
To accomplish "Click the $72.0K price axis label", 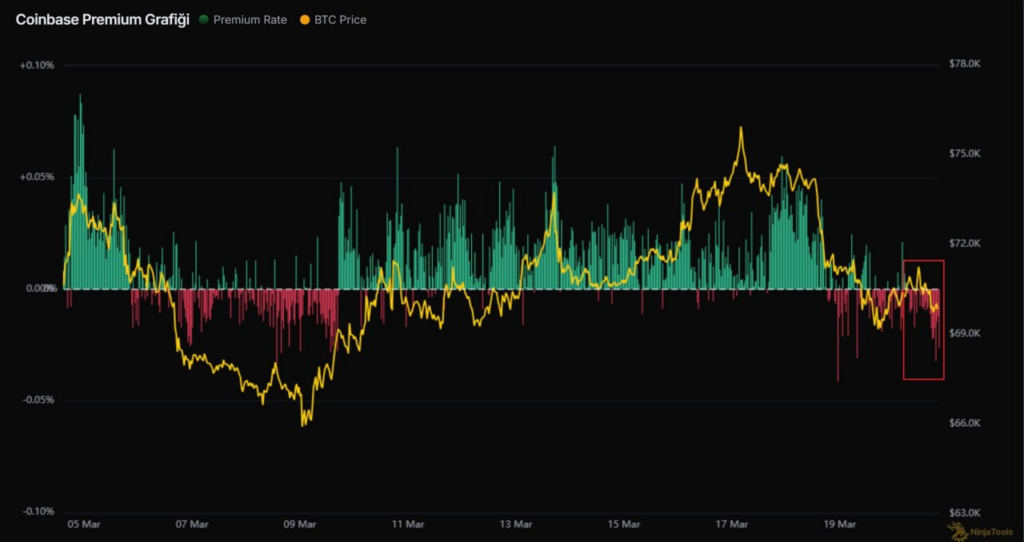I will coord(965,244).
